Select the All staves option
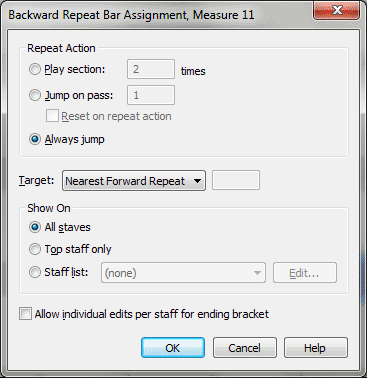367x378 pixels. [35, 227]
